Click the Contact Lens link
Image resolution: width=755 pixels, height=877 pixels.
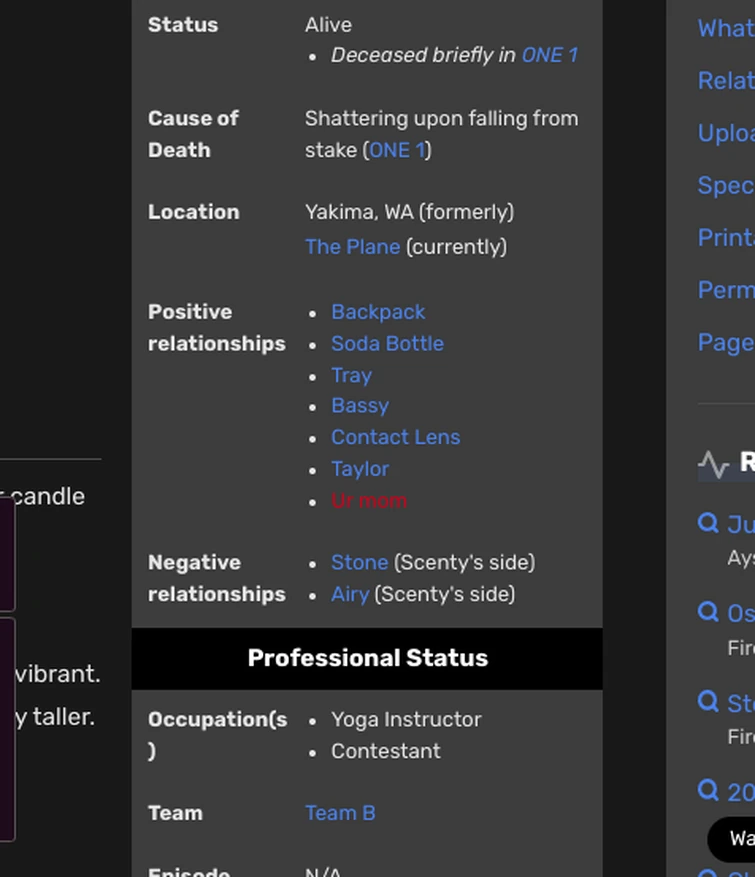pos(396,437)
